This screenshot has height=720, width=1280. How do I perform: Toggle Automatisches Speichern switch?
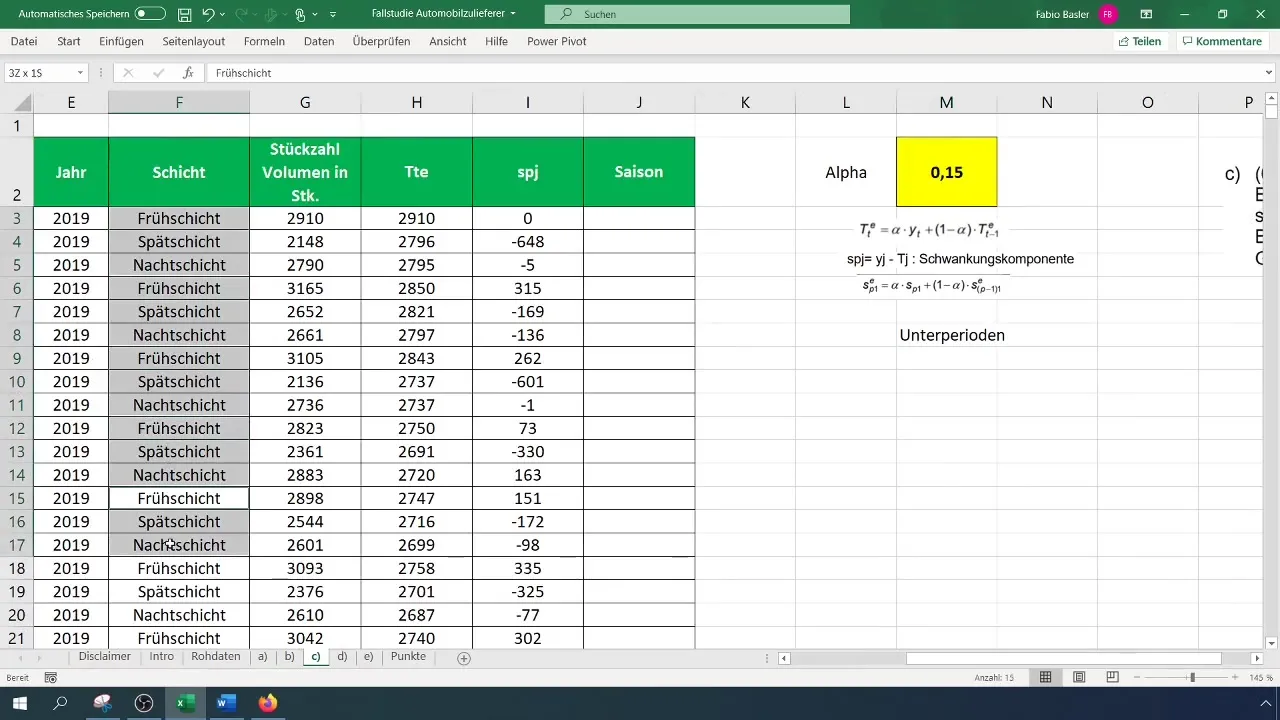click(150, 14)
